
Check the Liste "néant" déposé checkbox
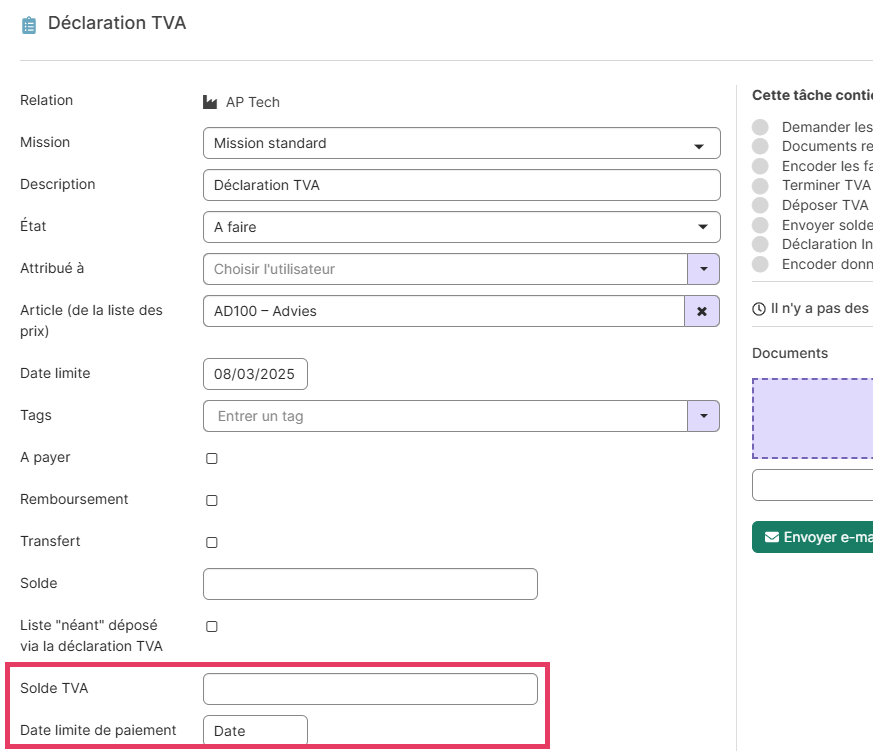pos(212,627)
